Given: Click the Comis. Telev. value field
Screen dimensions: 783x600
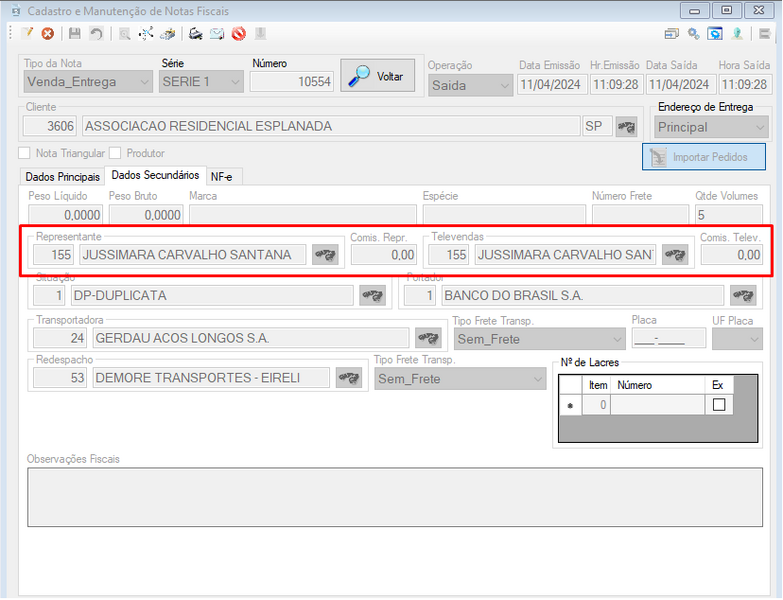Looking at the screenshot, I should (732, 255).
